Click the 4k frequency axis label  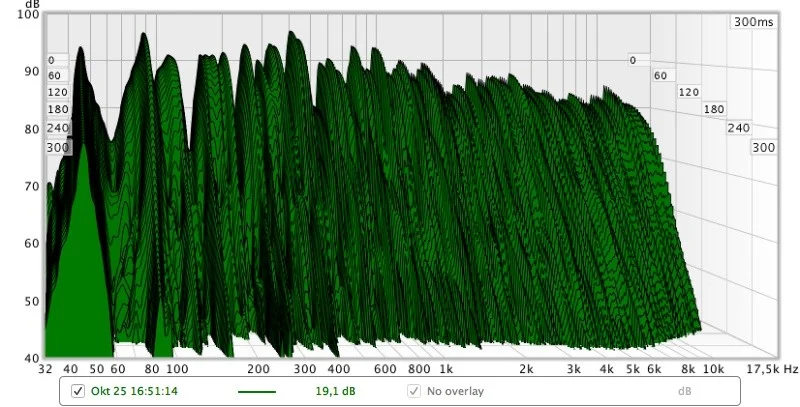(x=606, y=369)
